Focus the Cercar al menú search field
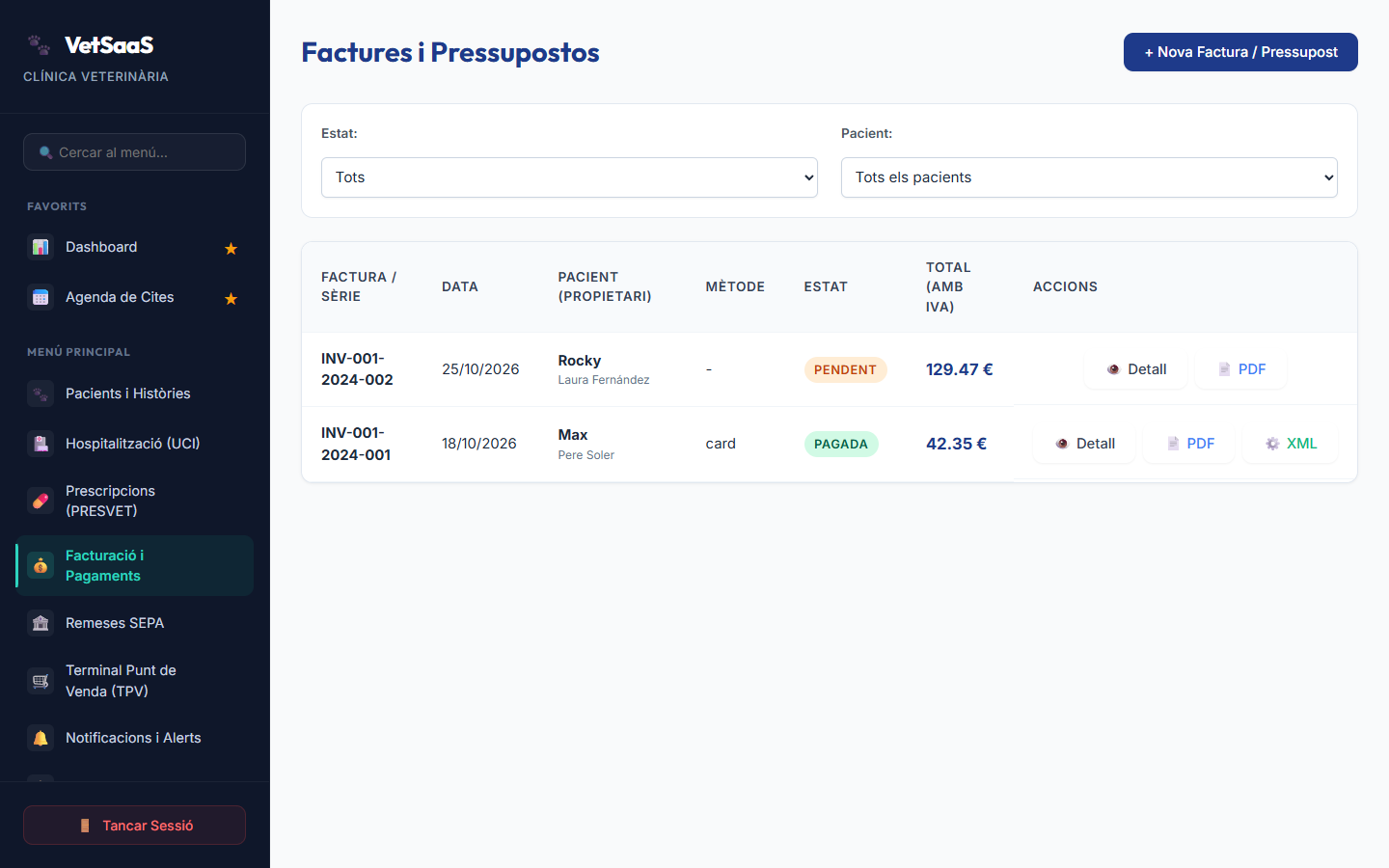The image size is (1389, 868). tap(135, 152)
